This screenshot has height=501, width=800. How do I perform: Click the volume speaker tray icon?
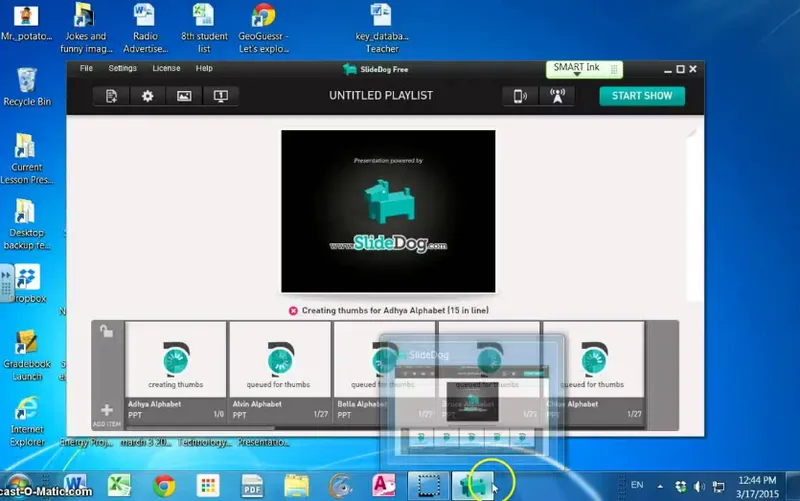pyautogui.click(x=699, y=487)
